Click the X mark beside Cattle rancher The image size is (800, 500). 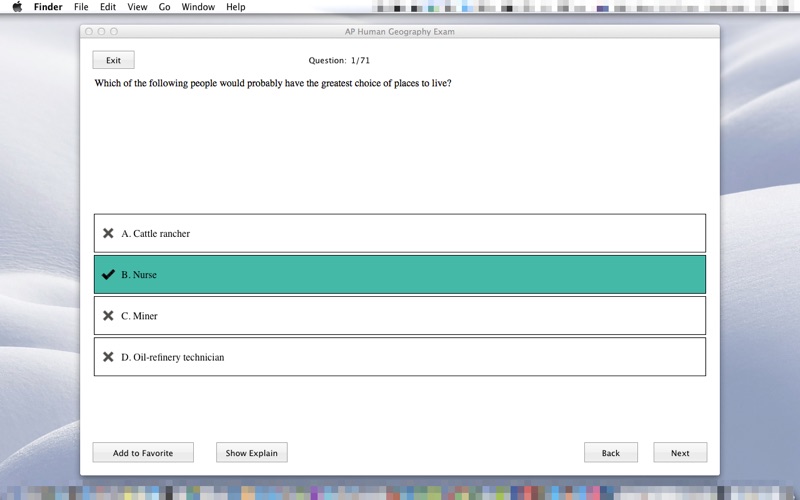(108, 233)
